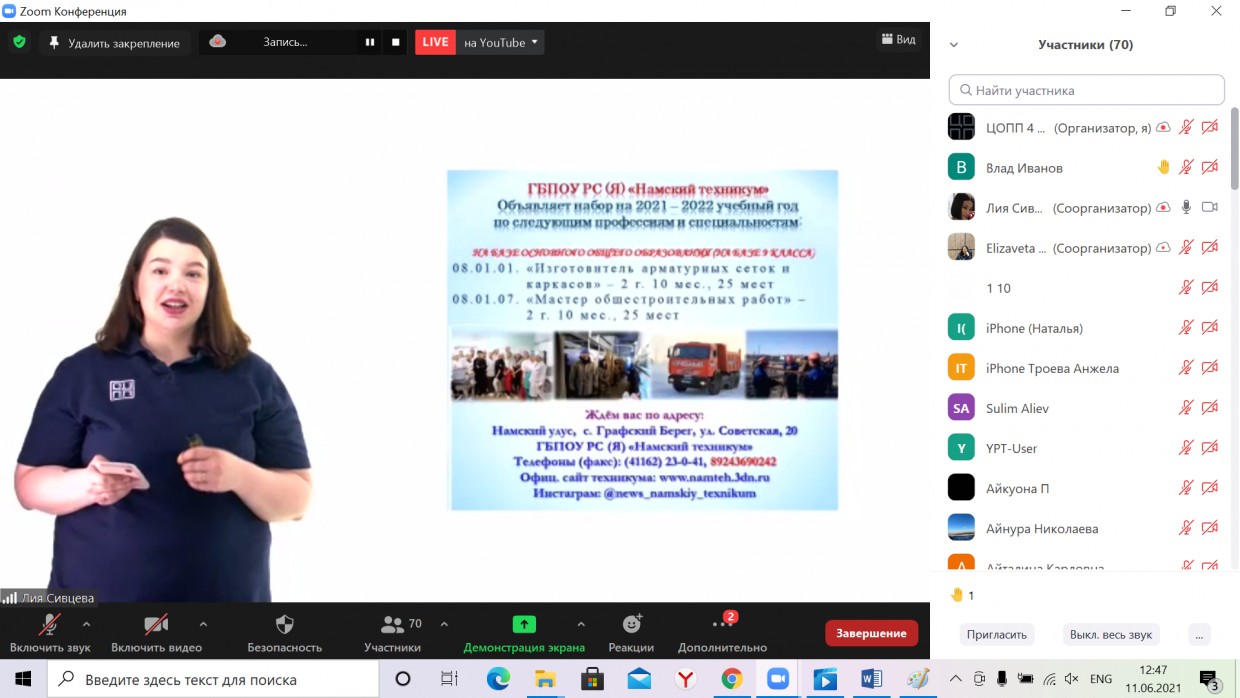Click Выкл. весь звук mute all button
1240x698 pixels.
tap(1110, 634)
